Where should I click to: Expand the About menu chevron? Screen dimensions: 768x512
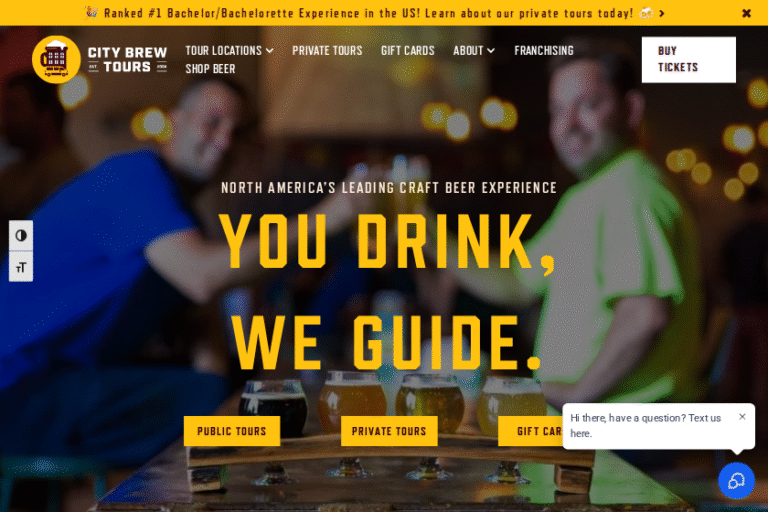tap(491, 50)
